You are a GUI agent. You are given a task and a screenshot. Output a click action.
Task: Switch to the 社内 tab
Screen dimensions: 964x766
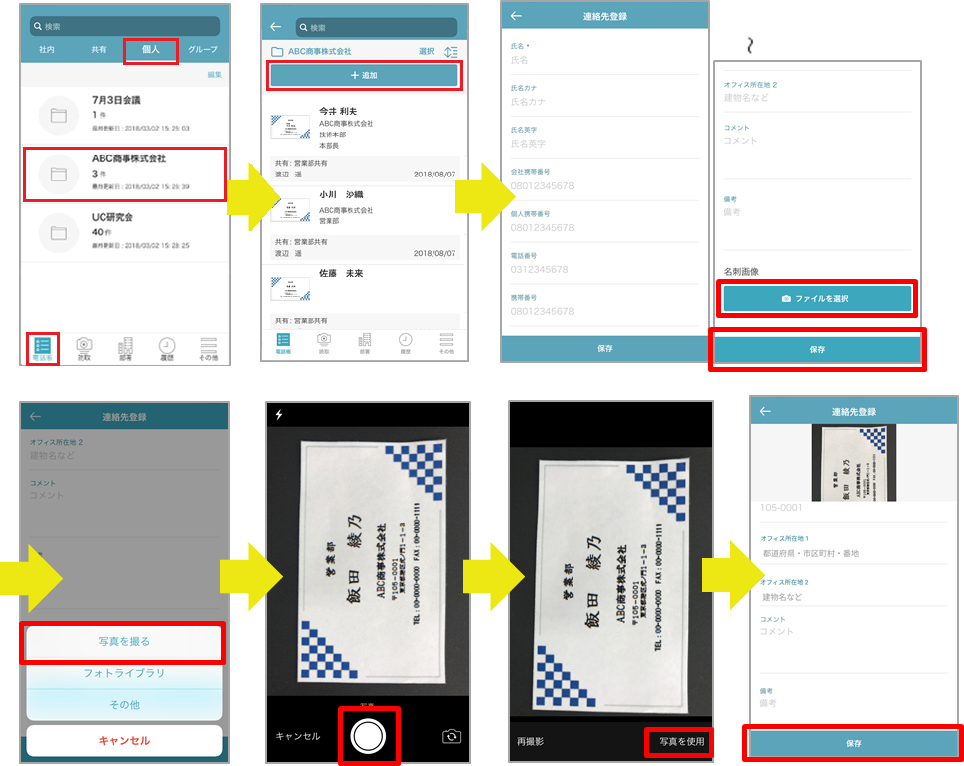click(x=46, y=49)
